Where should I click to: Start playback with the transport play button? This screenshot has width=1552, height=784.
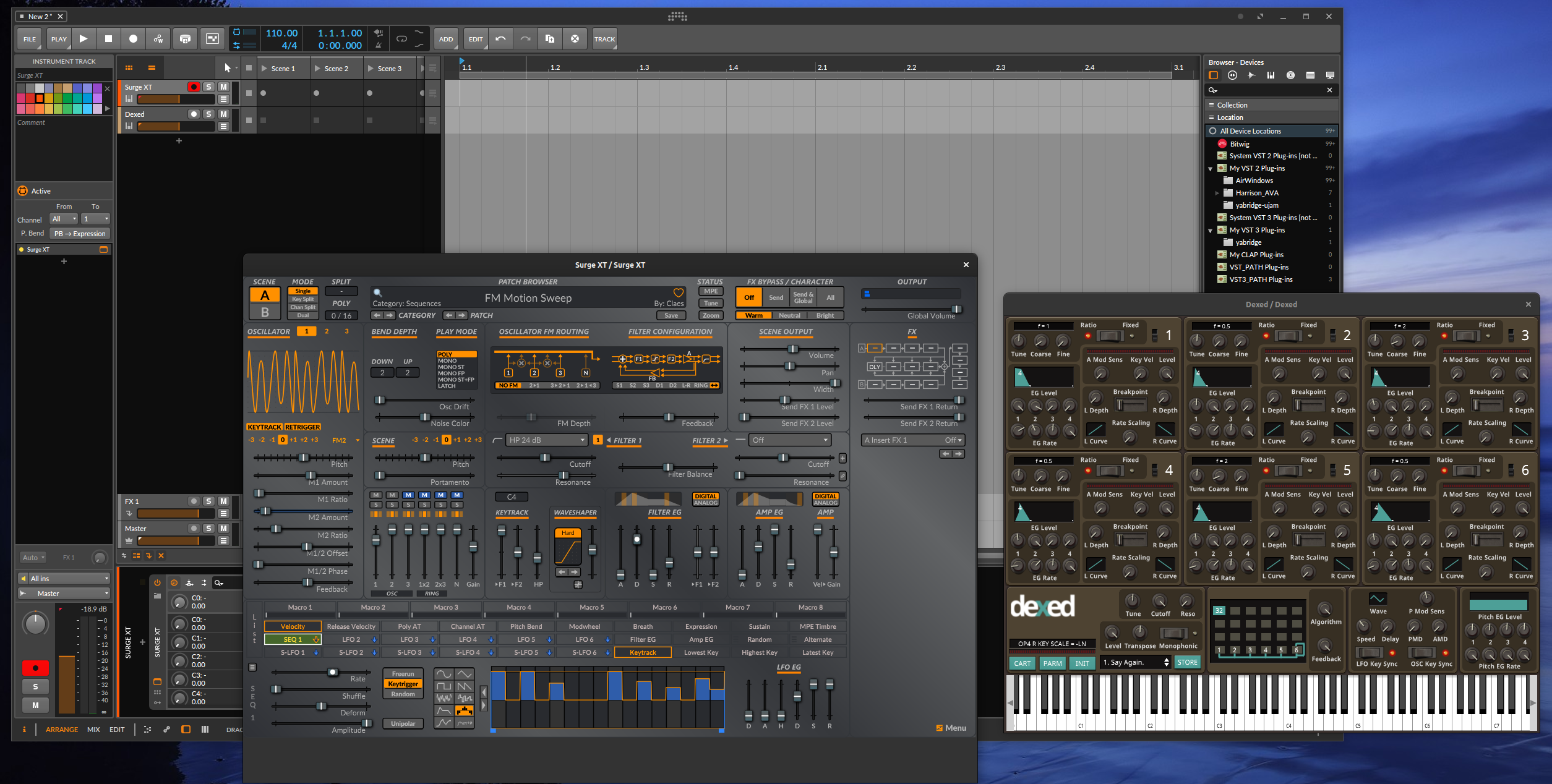point(84,39)
